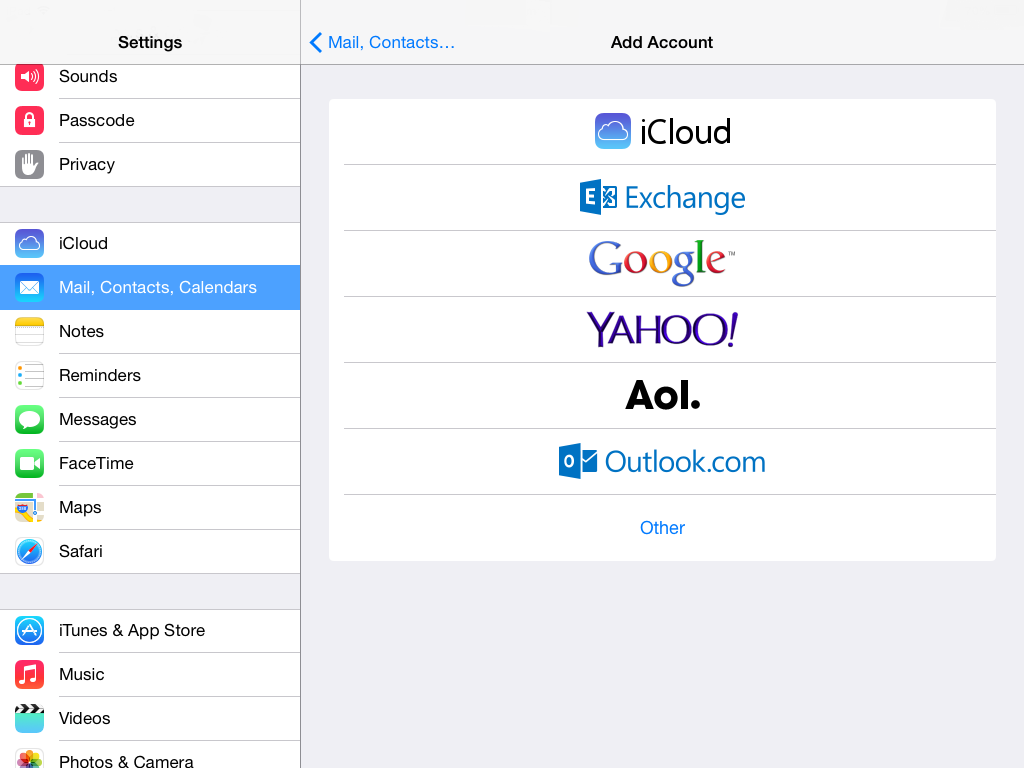Go back to Mail, Contacts… settings
This screenshot has width=1024, height=768.
[x=382, y=42]
